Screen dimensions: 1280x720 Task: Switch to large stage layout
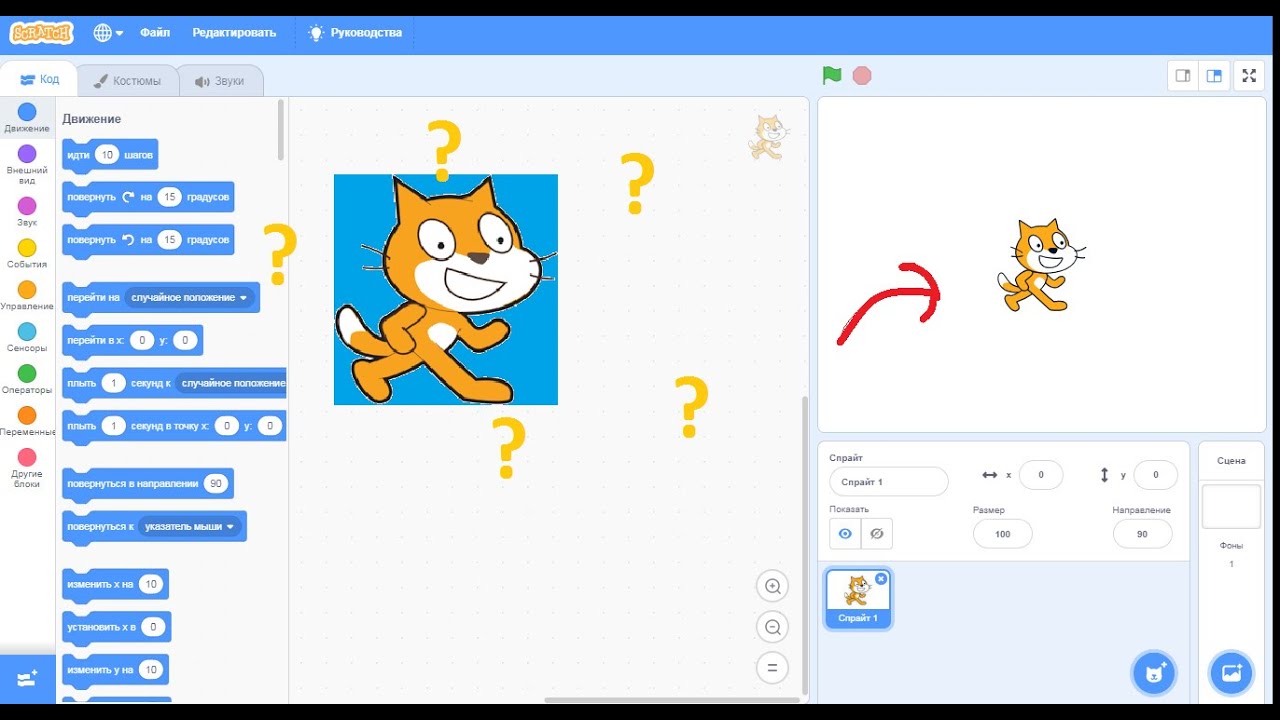[x=1214, y=75]
